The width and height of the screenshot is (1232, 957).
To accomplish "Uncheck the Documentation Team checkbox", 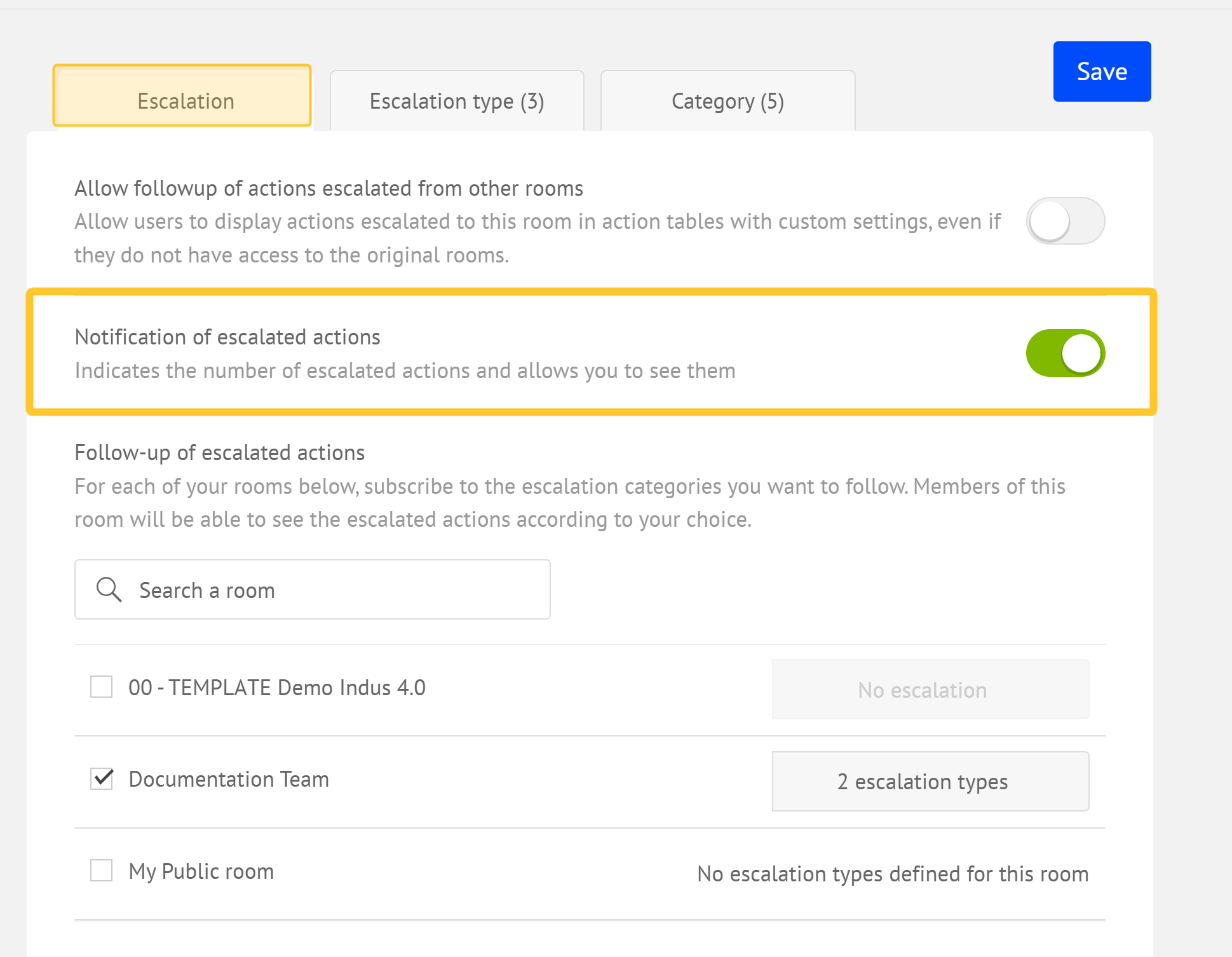I will click(102, 778).
